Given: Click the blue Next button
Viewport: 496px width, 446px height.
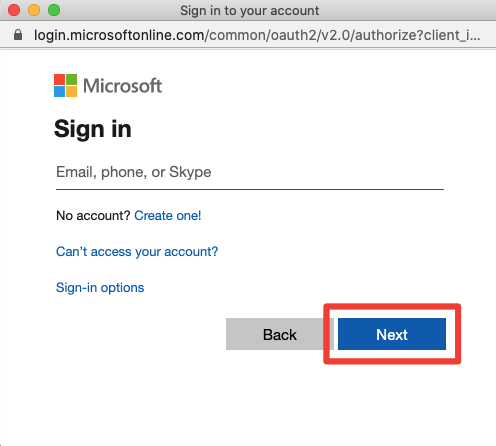Looking at the screenshot, I should [392, 334].
